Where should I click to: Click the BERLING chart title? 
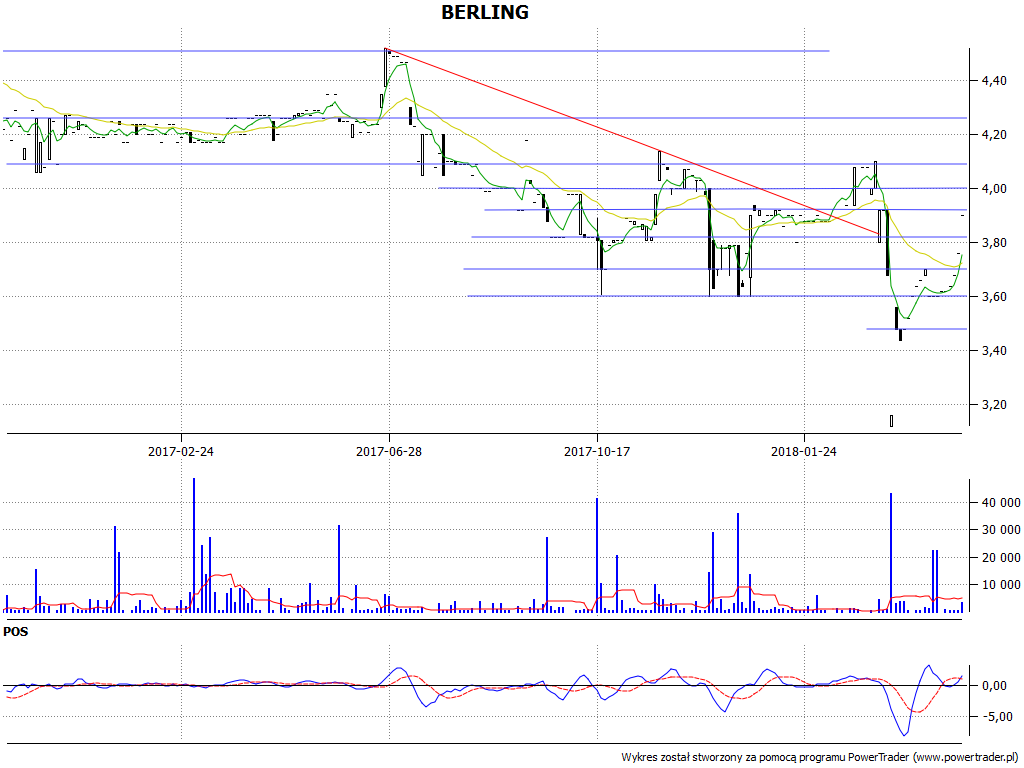point(485,12)
